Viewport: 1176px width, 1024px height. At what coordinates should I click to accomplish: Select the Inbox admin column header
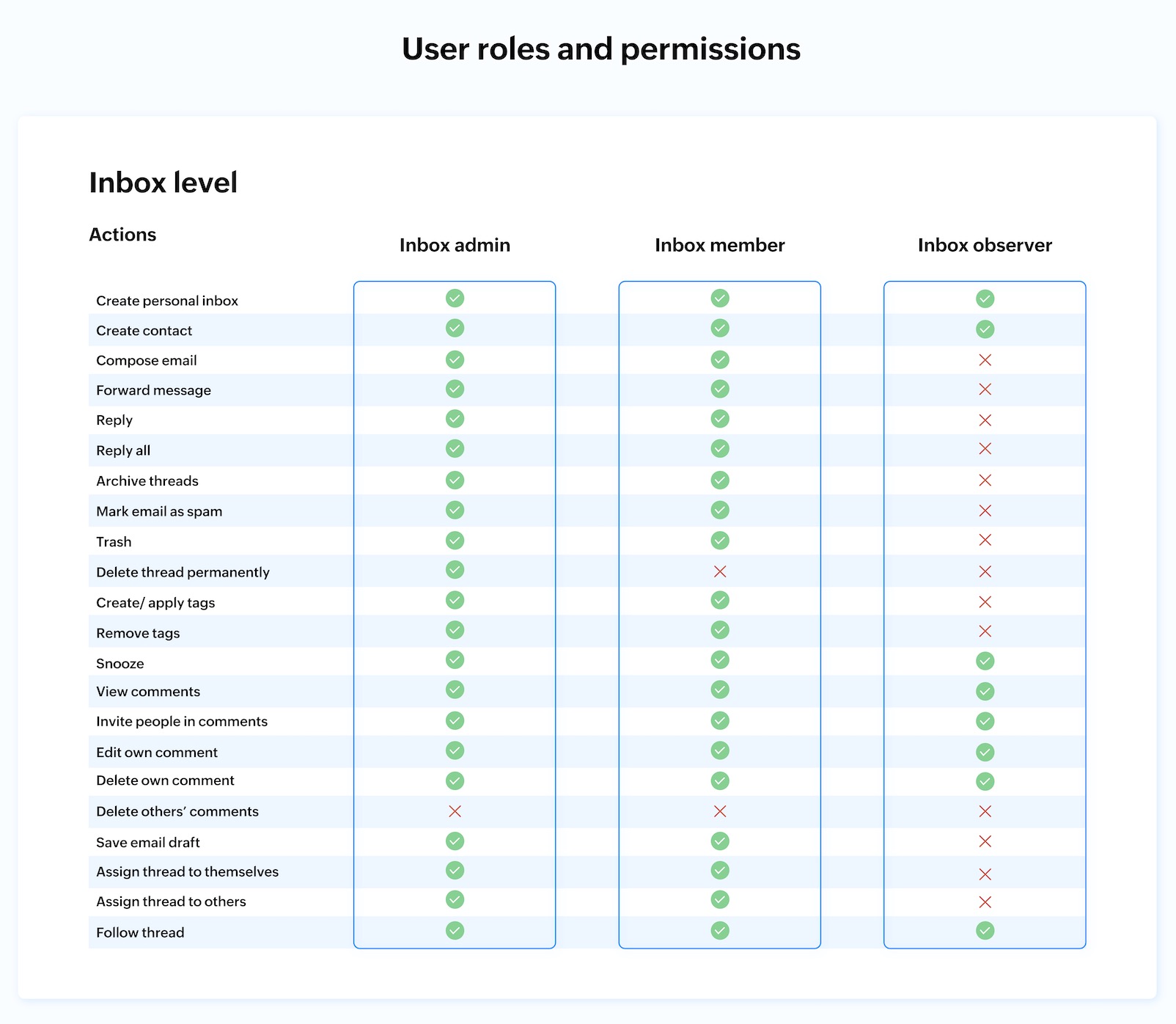click(x=455, y=245)
